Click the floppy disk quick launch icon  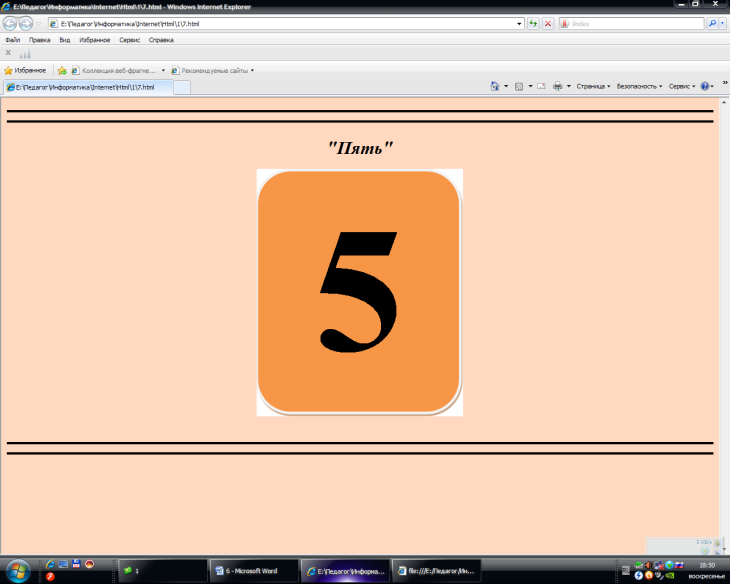point(76,564)
